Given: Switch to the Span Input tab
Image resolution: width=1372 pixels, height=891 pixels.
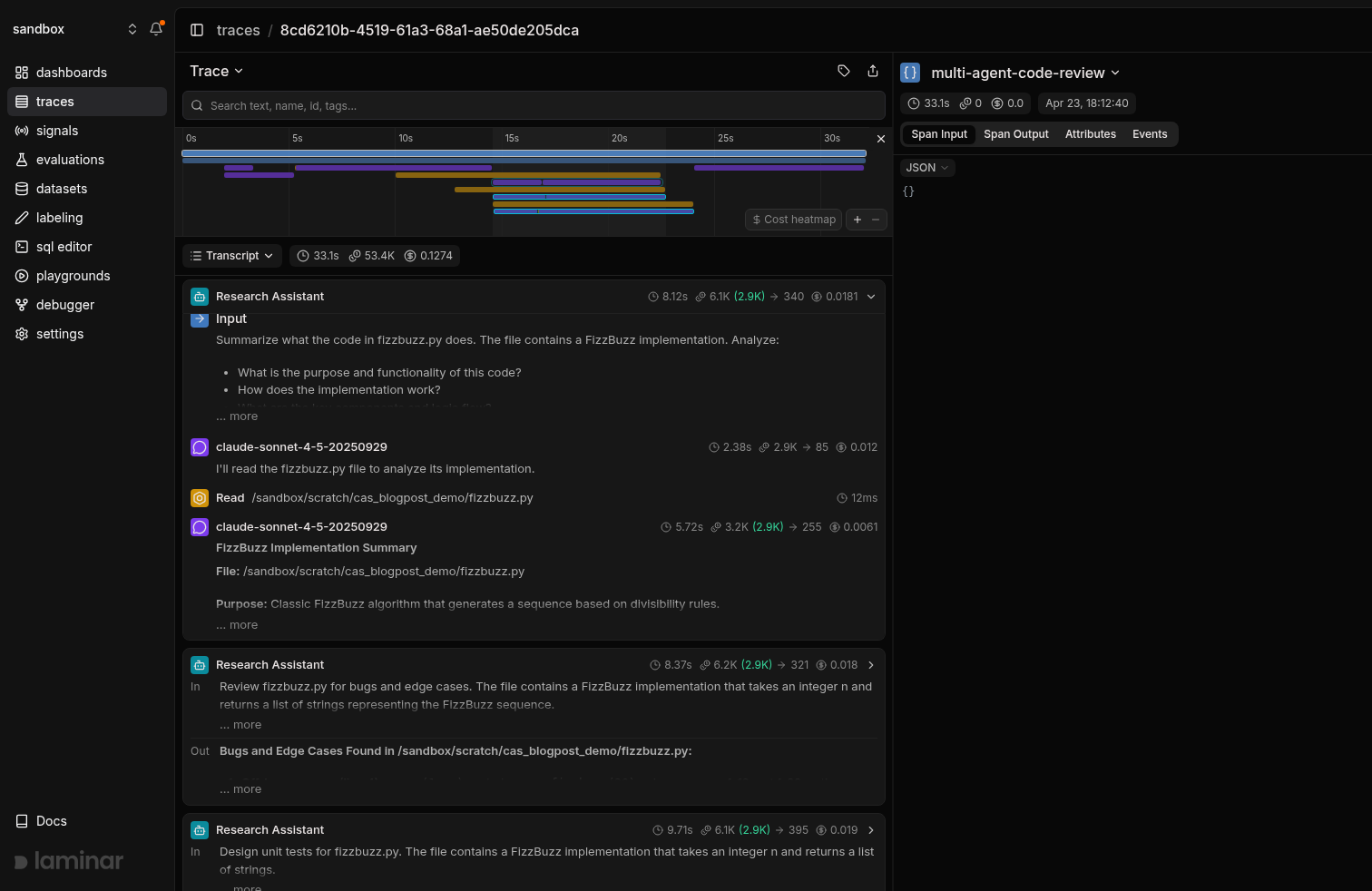Looking at the screenshot, I should [939, 134].
